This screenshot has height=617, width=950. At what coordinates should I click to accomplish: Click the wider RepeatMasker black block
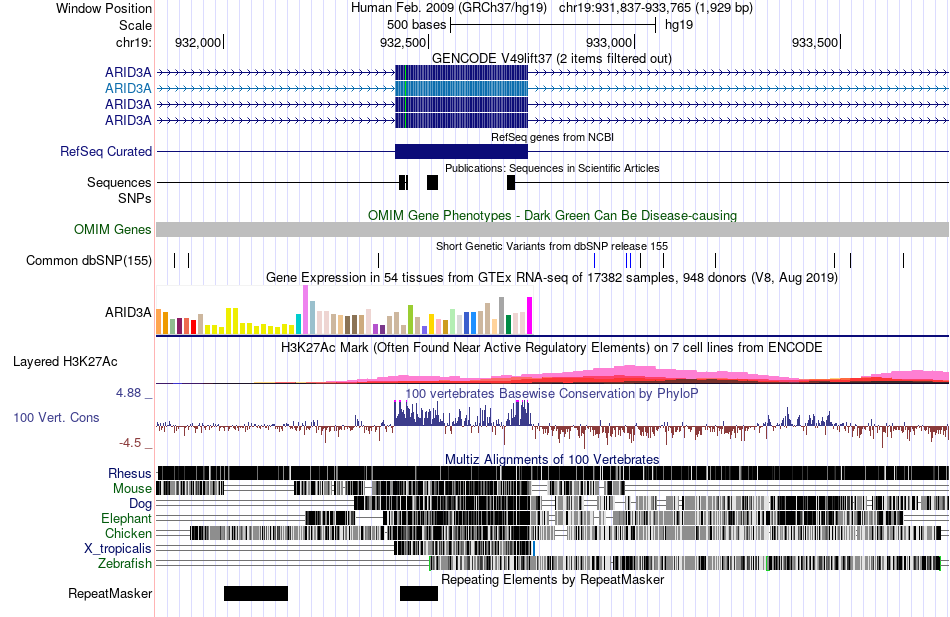tap(256, 593)
